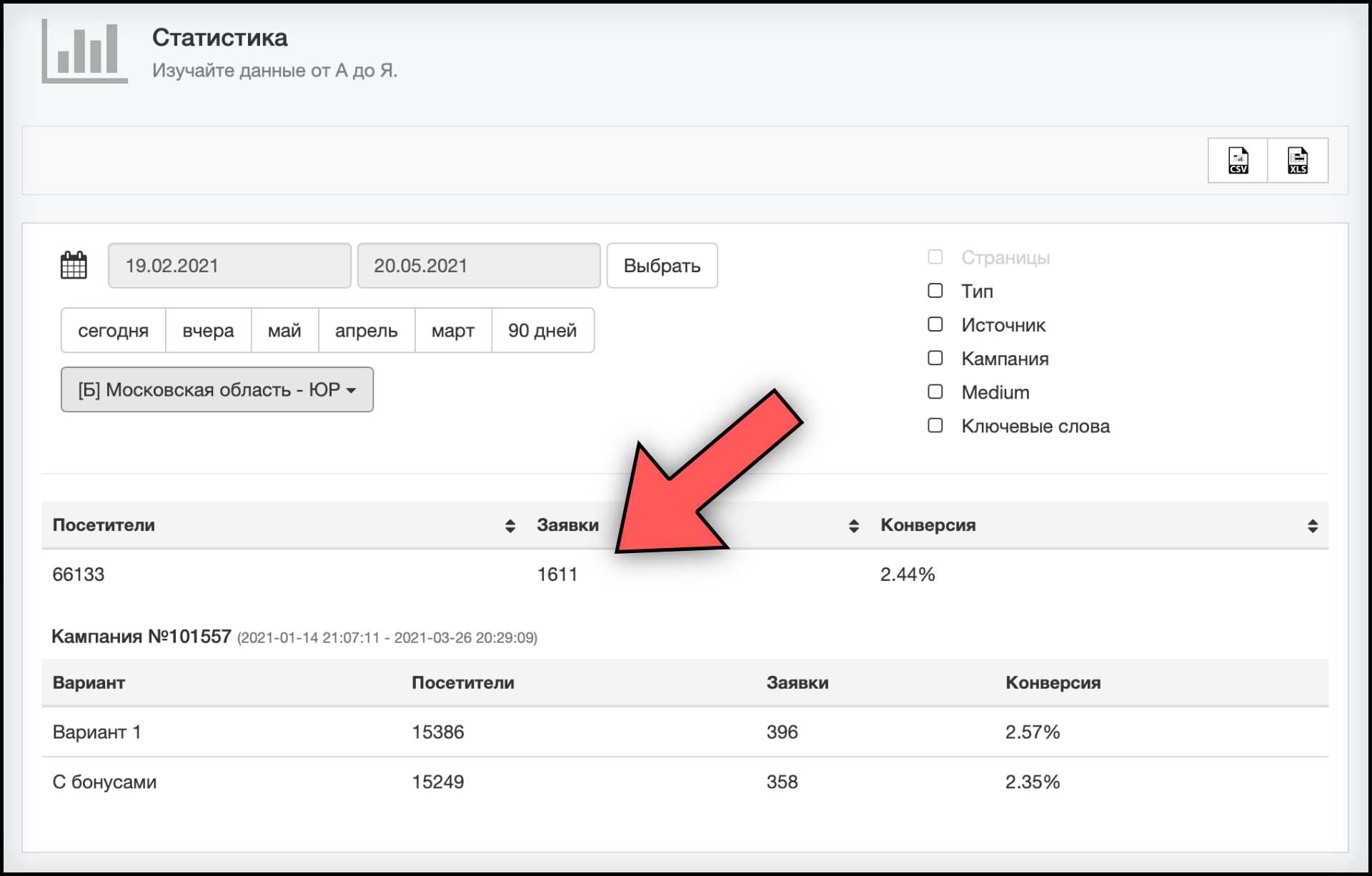Enable the Ключевые слова checkbox
1372x876 pixels.
[x=935, y=425]
